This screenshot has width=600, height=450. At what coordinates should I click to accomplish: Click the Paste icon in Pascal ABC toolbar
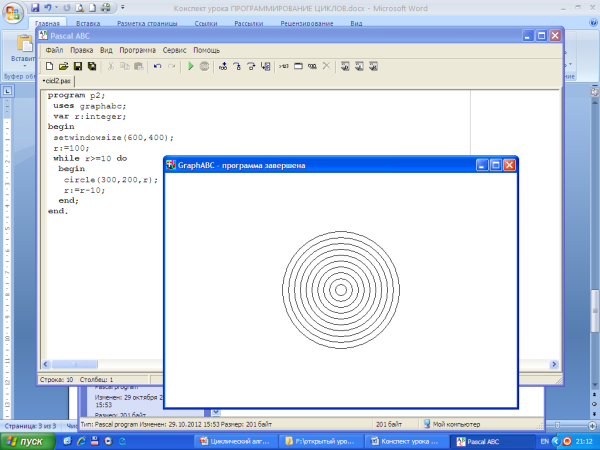tap(138, 67)
